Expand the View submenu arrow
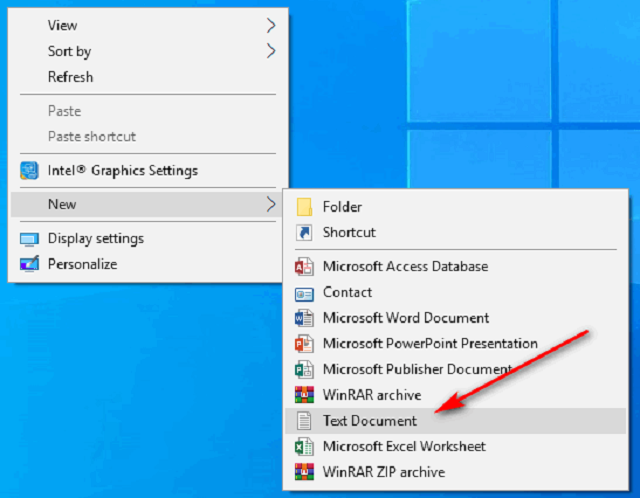 point(271,25)
